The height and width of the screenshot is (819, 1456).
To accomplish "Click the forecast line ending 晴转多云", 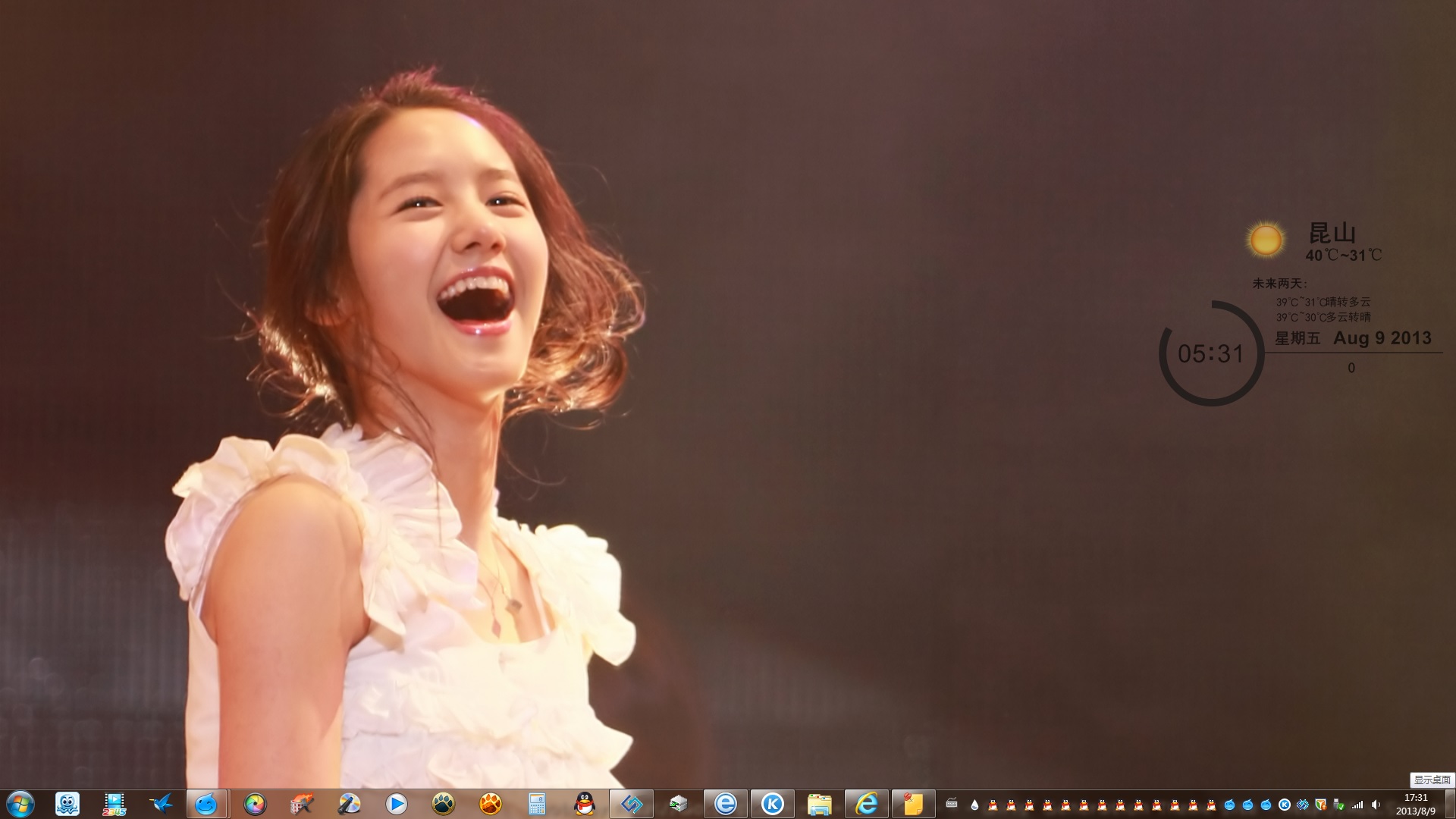I will click(x=1323, y=302).
